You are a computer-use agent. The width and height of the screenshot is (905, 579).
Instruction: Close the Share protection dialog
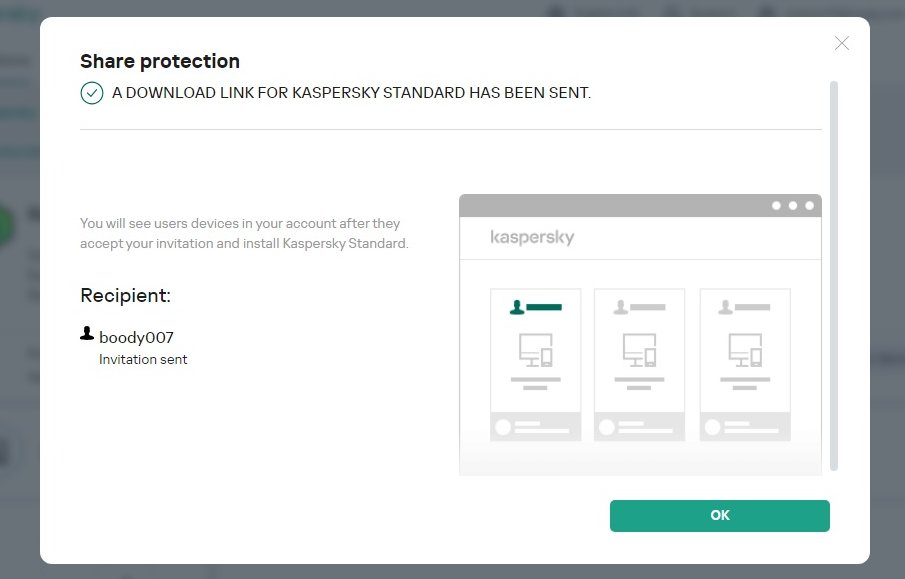pyautogui.click(x=842, y=43)
